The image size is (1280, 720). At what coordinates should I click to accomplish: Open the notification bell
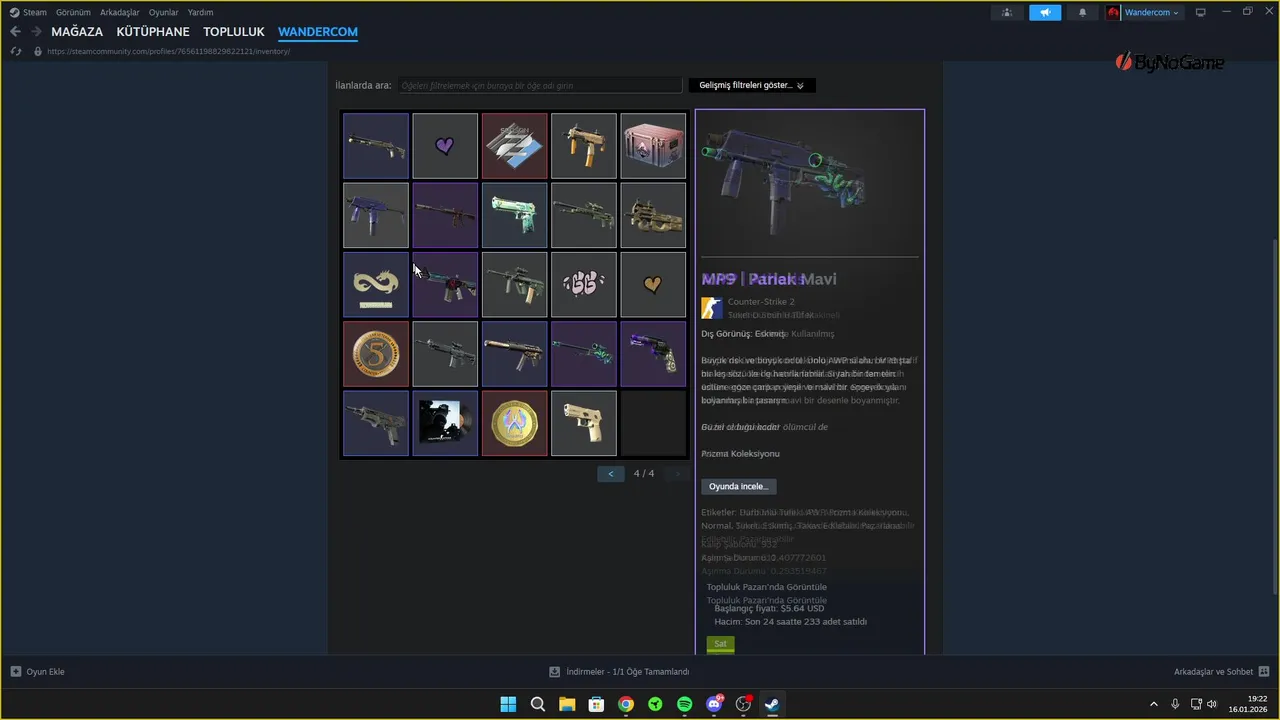pos(1082,13)
